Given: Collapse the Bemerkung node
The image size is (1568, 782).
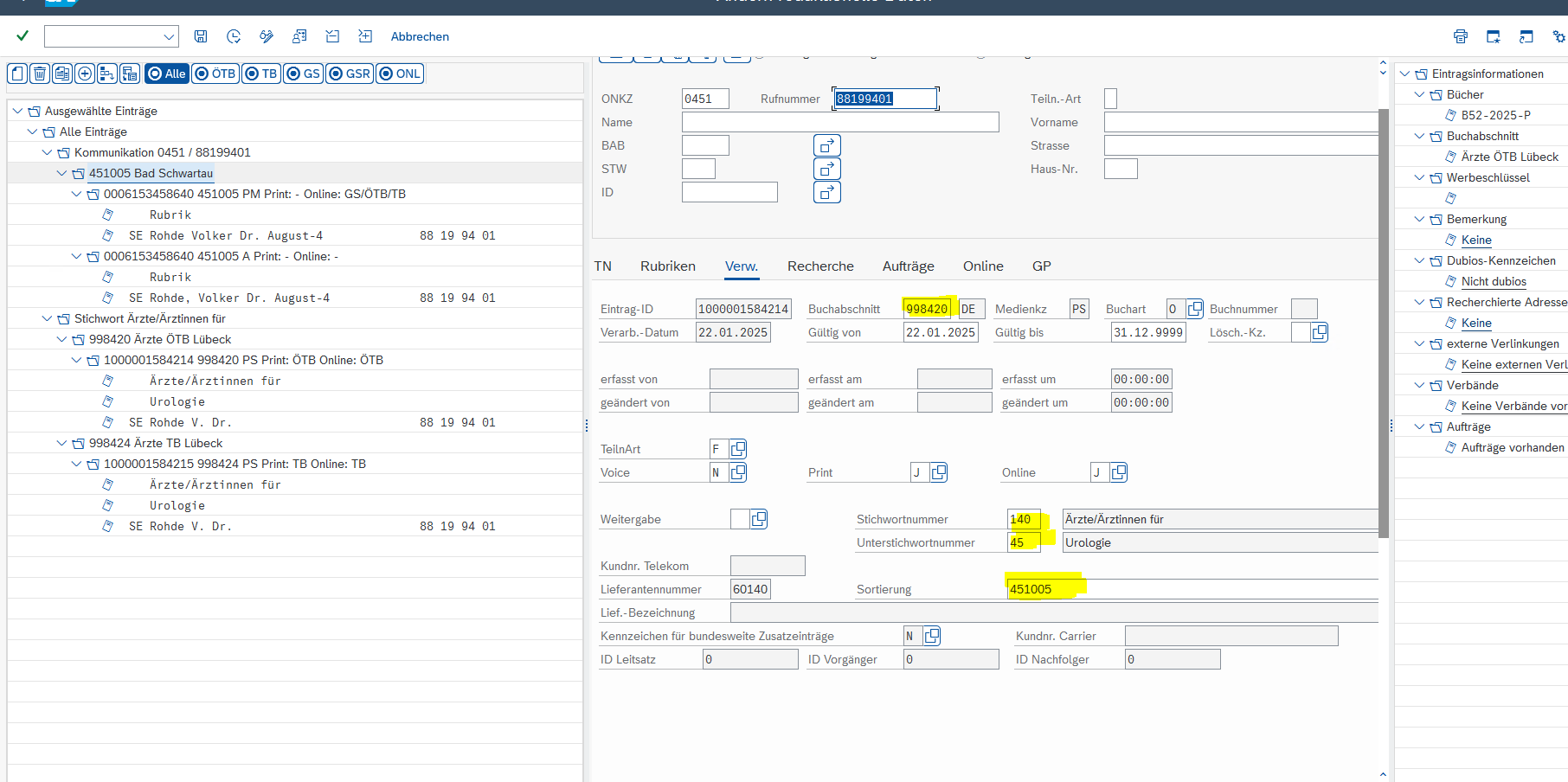Looking at the screenshot, I should click(1419, 219).
